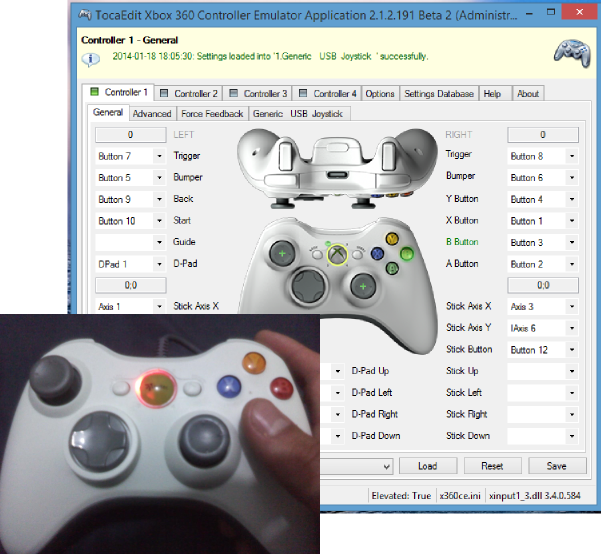The height and width of the screenshot is (554, 601).
Task: Open the Options tab
Action: click(380, 94)
